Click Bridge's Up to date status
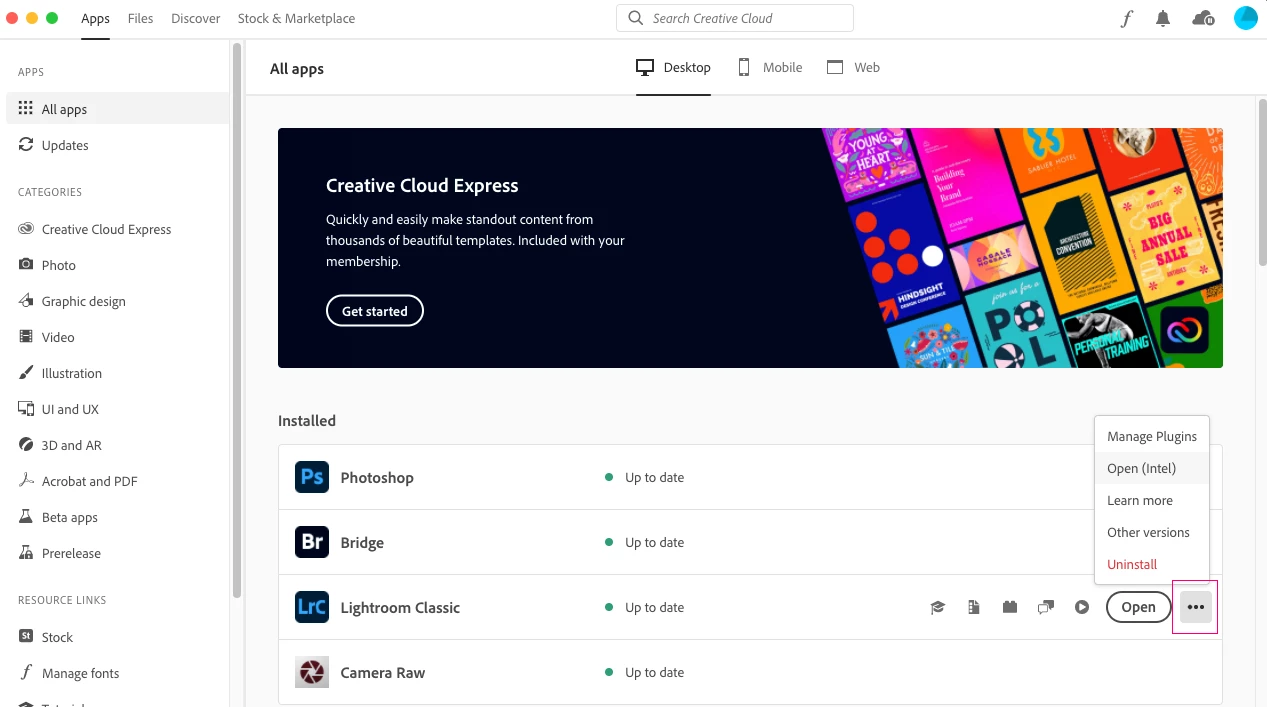 point(644,542)
